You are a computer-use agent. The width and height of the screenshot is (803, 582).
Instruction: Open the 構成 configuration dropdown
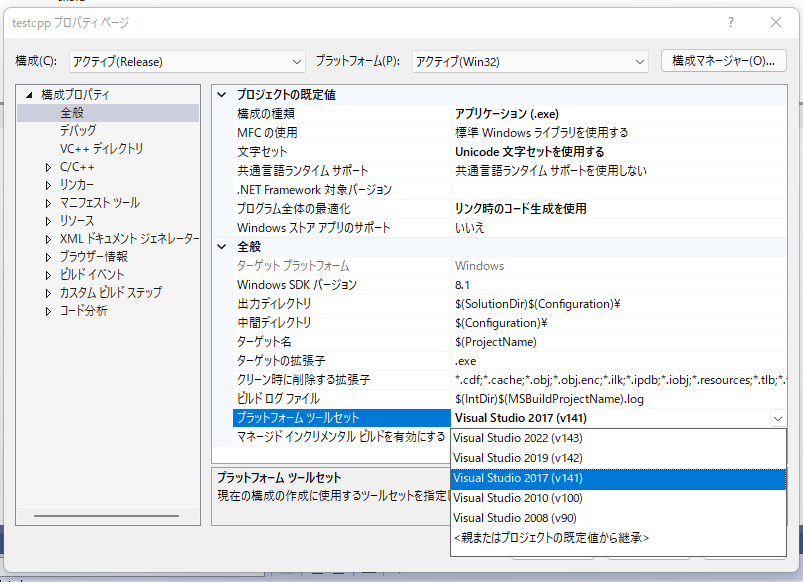coord(187,61)
